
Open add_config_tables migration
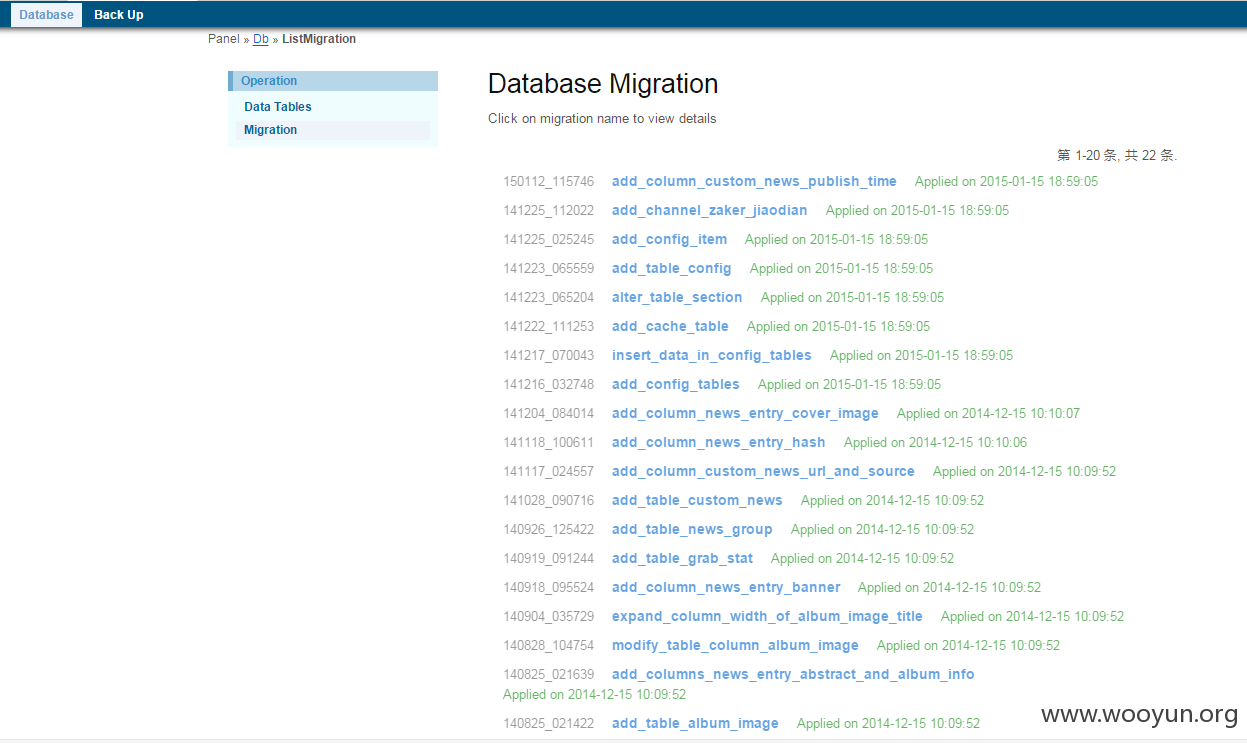676,384
